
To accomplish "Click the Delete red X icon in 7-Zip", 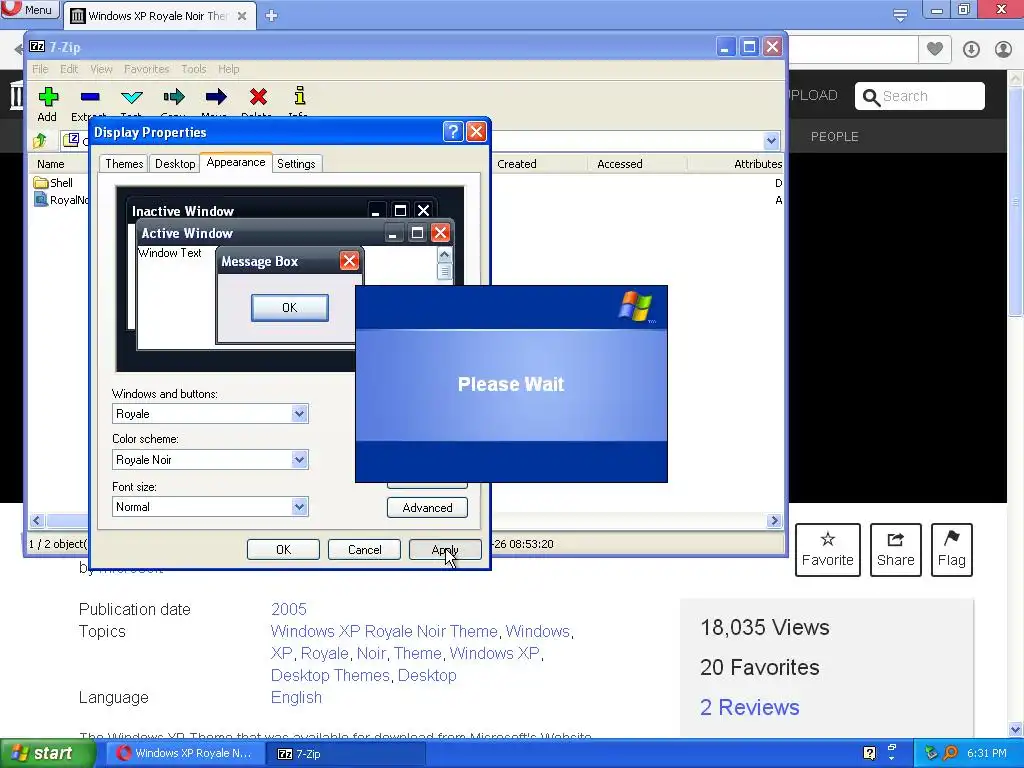I will [259, 97].
